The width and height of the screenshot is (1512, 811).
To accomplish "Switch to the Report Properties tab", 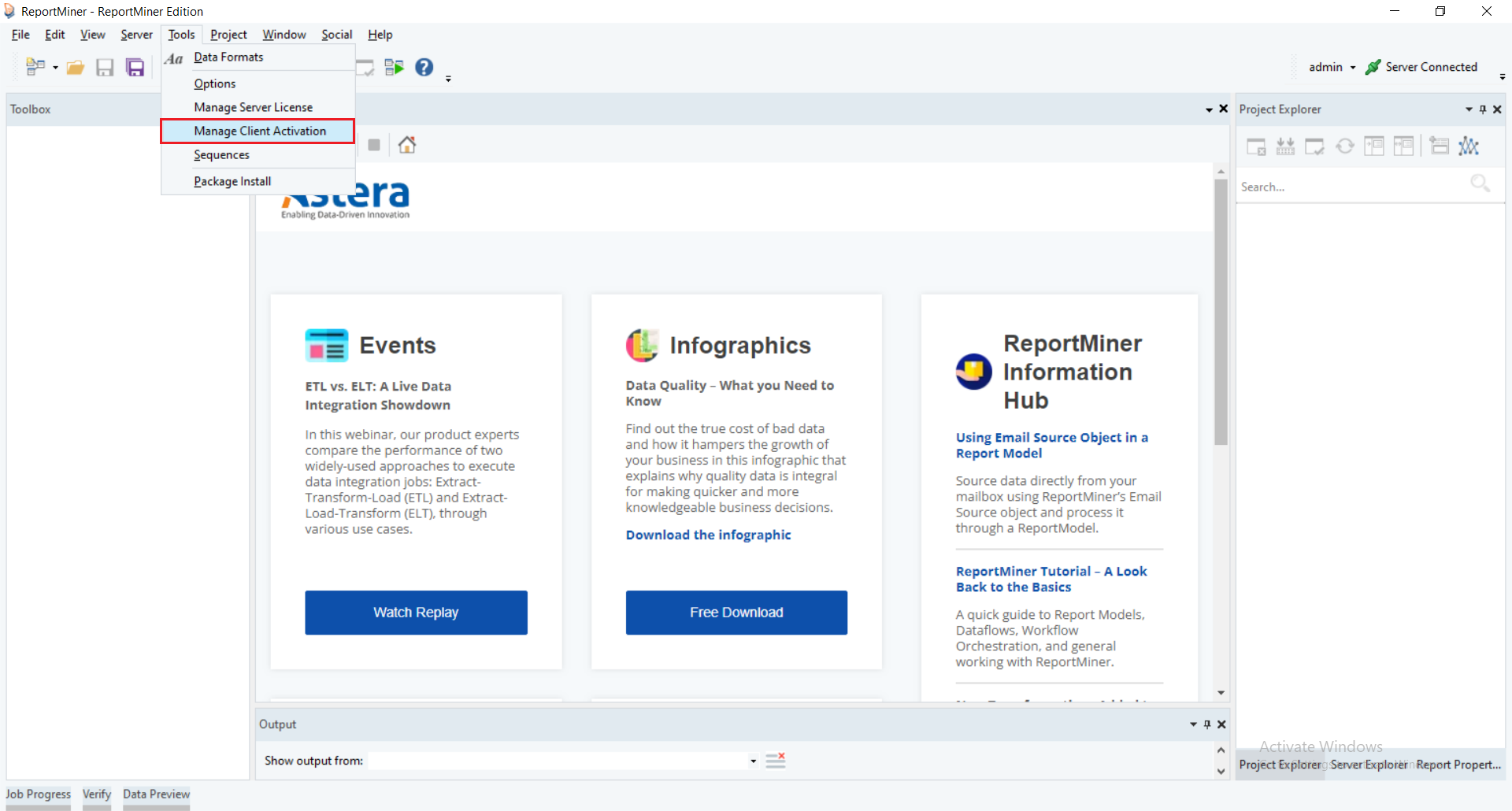I will (1458, 765).
